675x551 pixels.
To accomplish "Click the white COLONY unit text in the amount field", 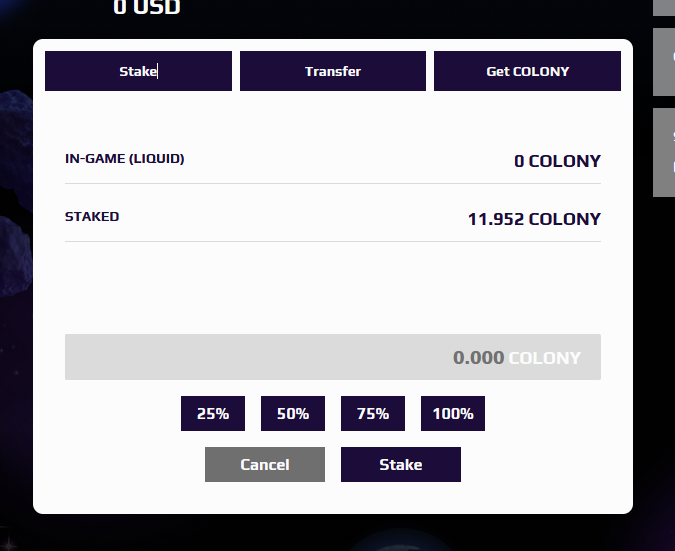I will click(x=544, y=357).
